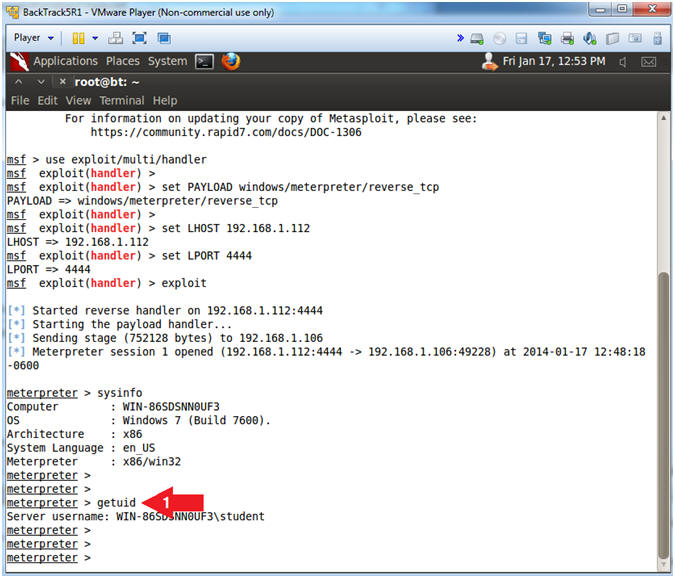
Task: Click the removable device icon after sound card
Action: (x=612, y=39)
